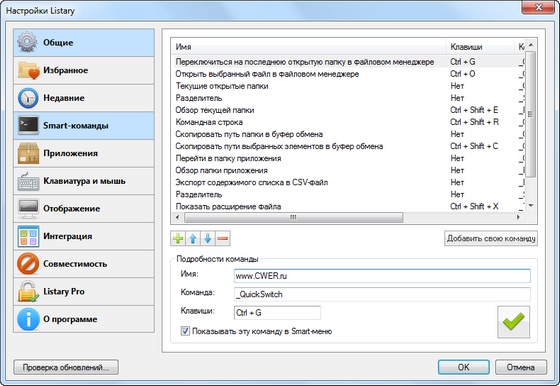The image size is (560, 386).
Task: Toggle Показывать эту команду в Smart-меню checkbox
Action: [x=185, y=331]
